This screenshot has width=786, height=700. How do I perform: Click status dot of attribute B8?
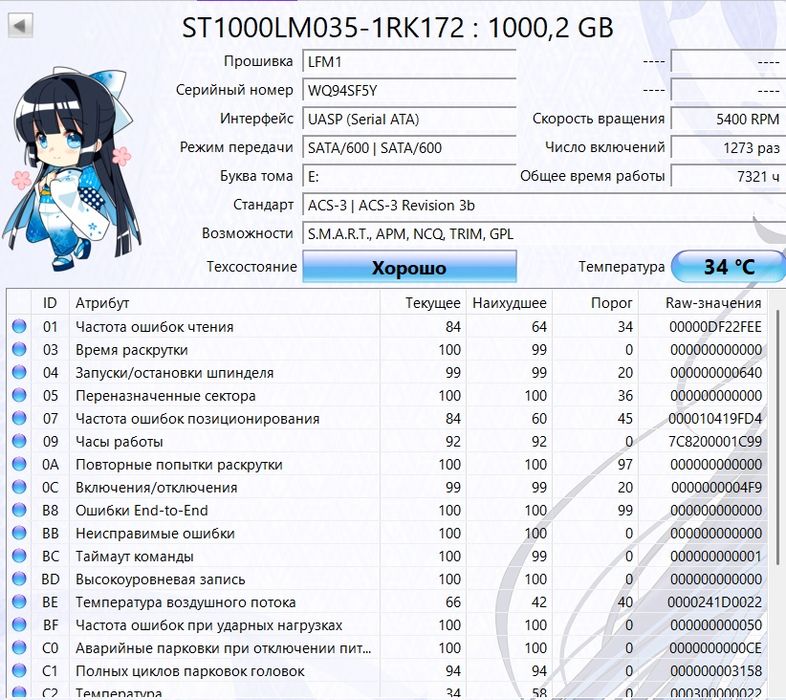pos(19,510)
